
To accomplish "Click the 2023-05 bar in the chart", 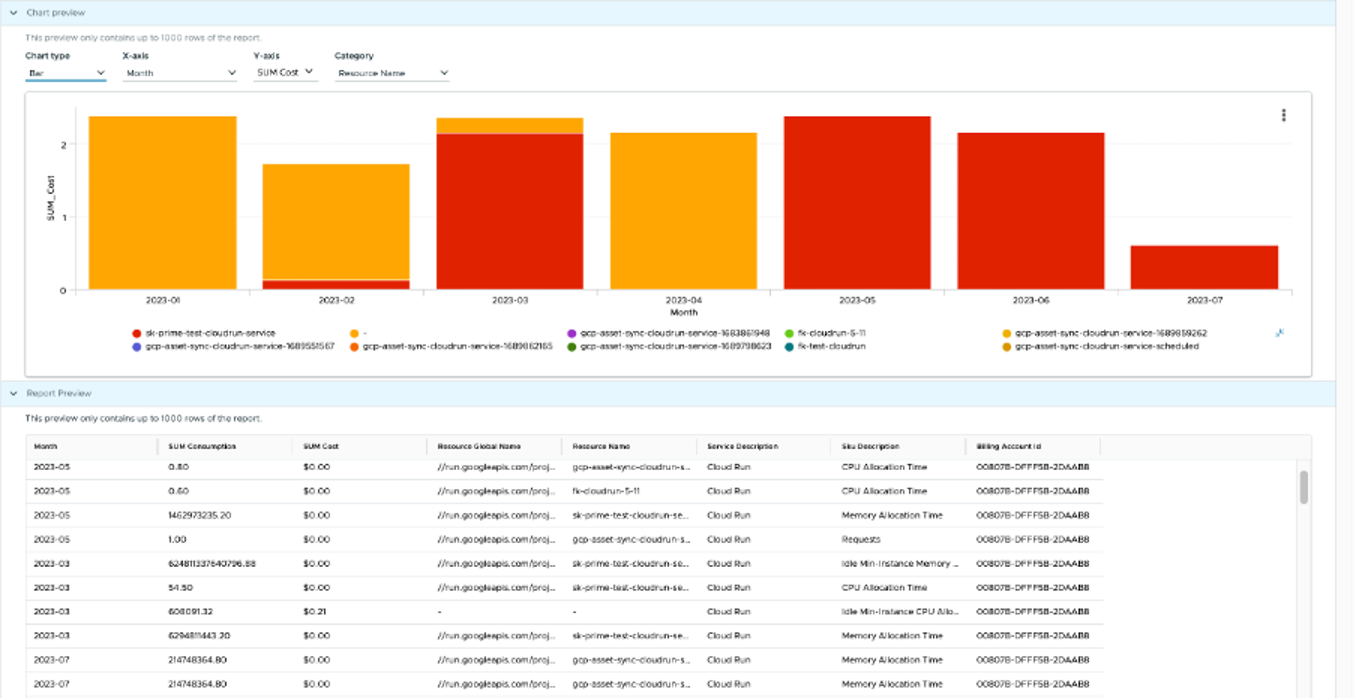I will tap(856, 200).
